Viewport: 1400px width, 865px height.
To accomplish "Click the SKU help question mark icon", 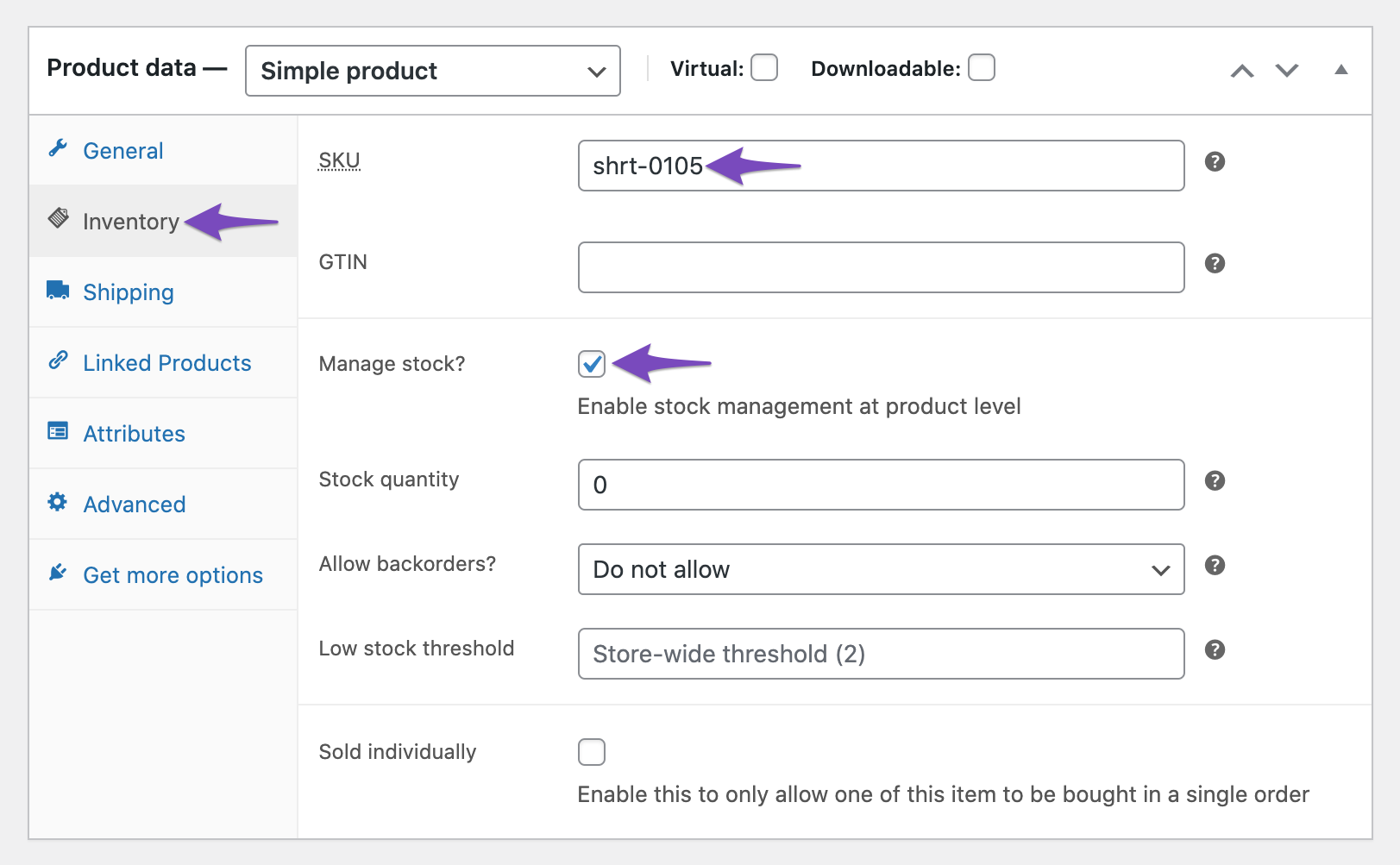I will 1215,161.
